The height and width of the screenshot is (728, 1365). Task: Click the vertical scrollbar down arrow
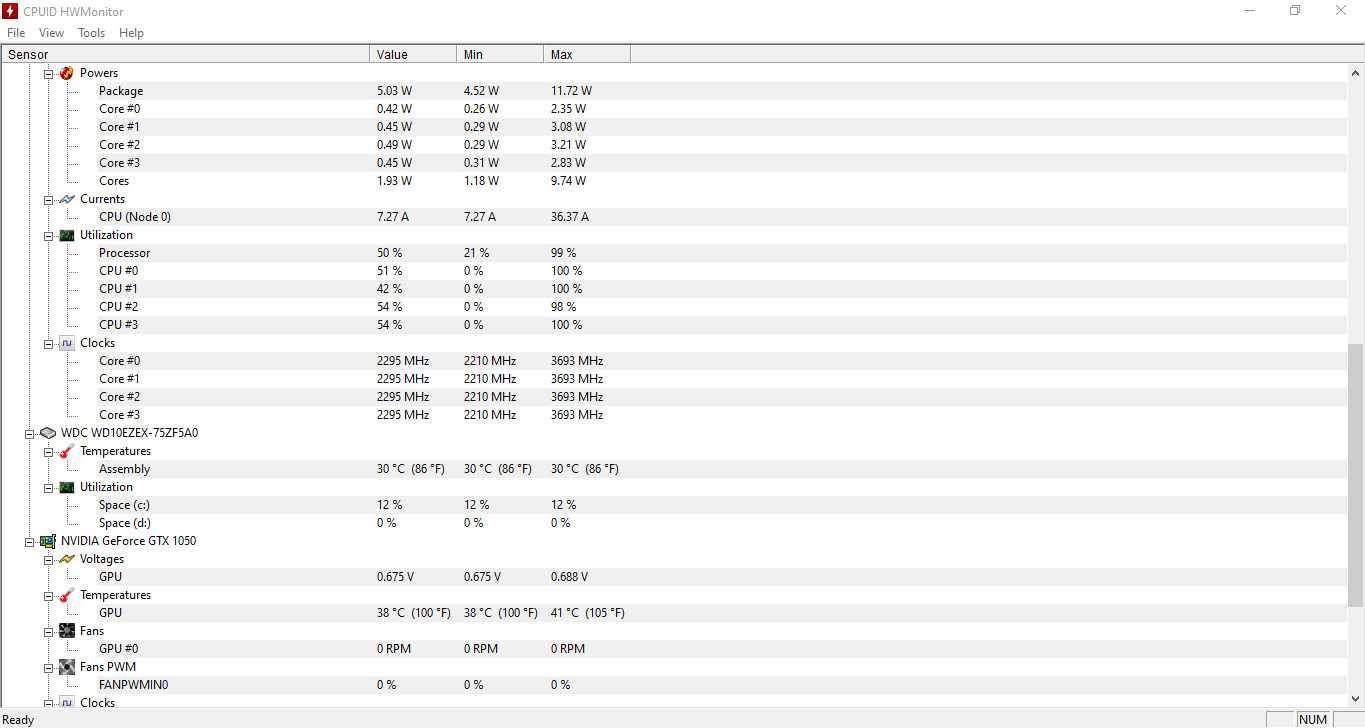1356,698
